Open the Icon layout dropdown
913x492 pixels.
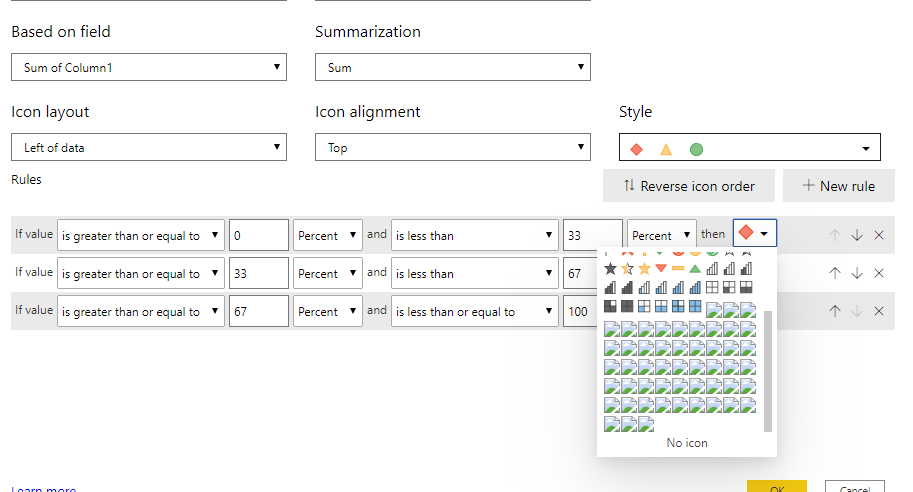pos(149,147)
